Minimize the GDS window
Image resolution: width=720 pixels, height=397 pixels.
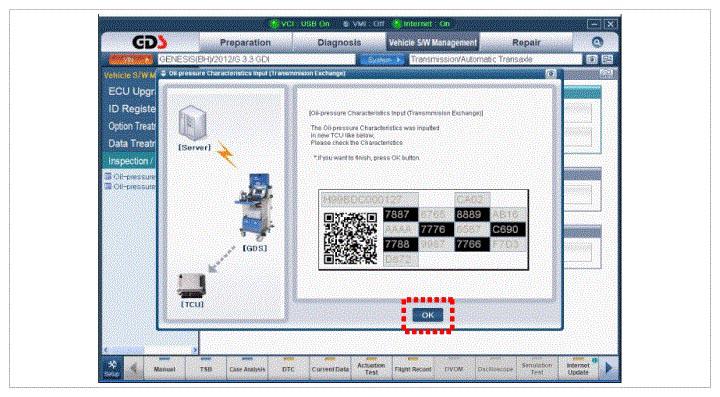(594, 24)
